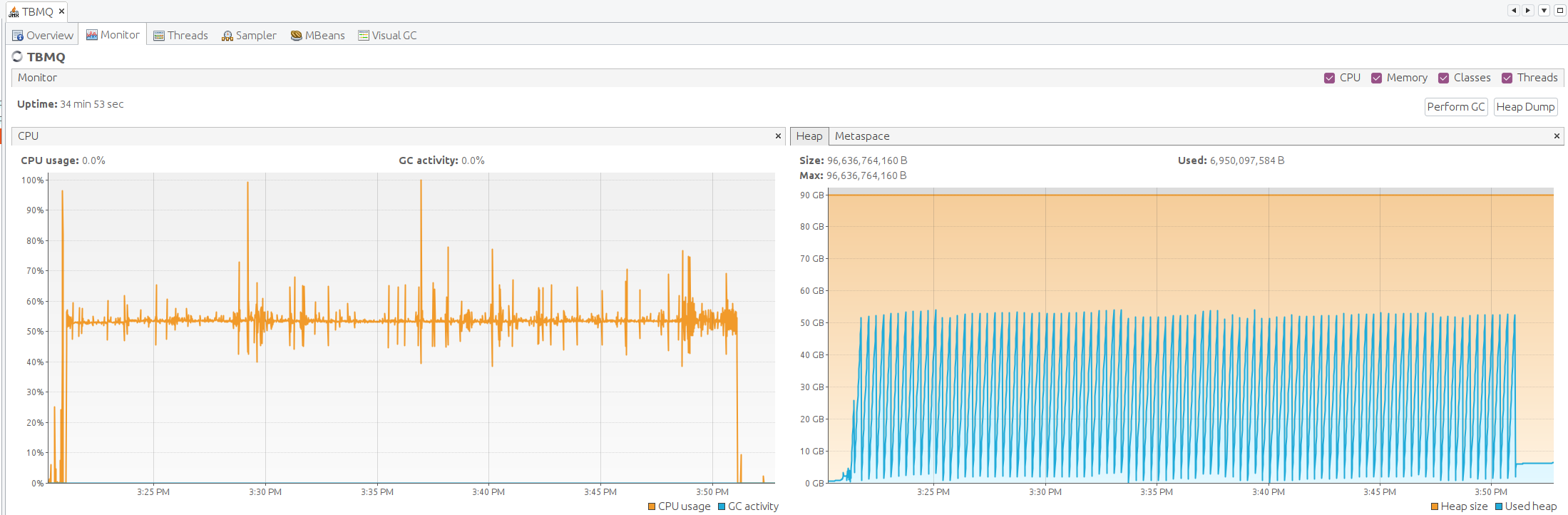Click the Monitor tab chart icon
1568x515 pixels.
pyautogui.click(x=92, y=35)
